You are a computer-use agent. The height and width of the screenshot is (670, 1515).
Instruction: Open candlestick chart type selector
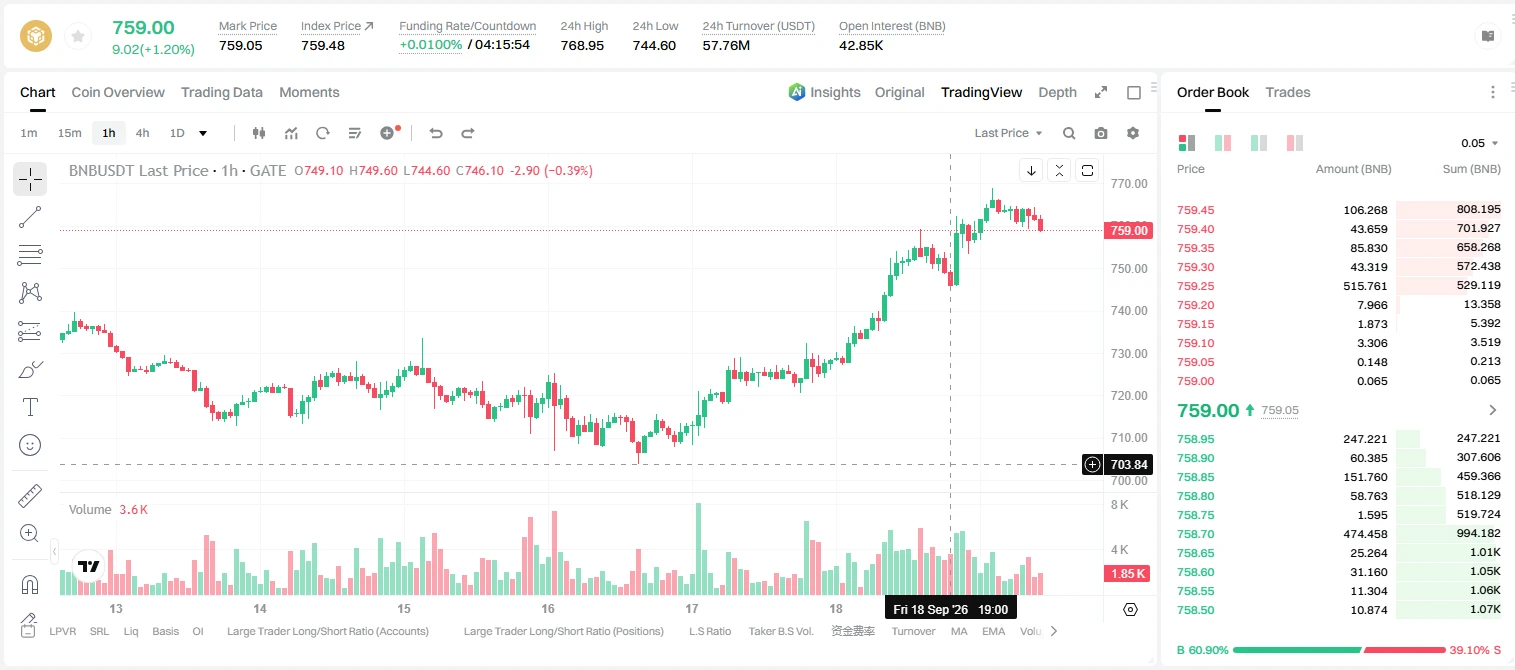click(259, 133)
